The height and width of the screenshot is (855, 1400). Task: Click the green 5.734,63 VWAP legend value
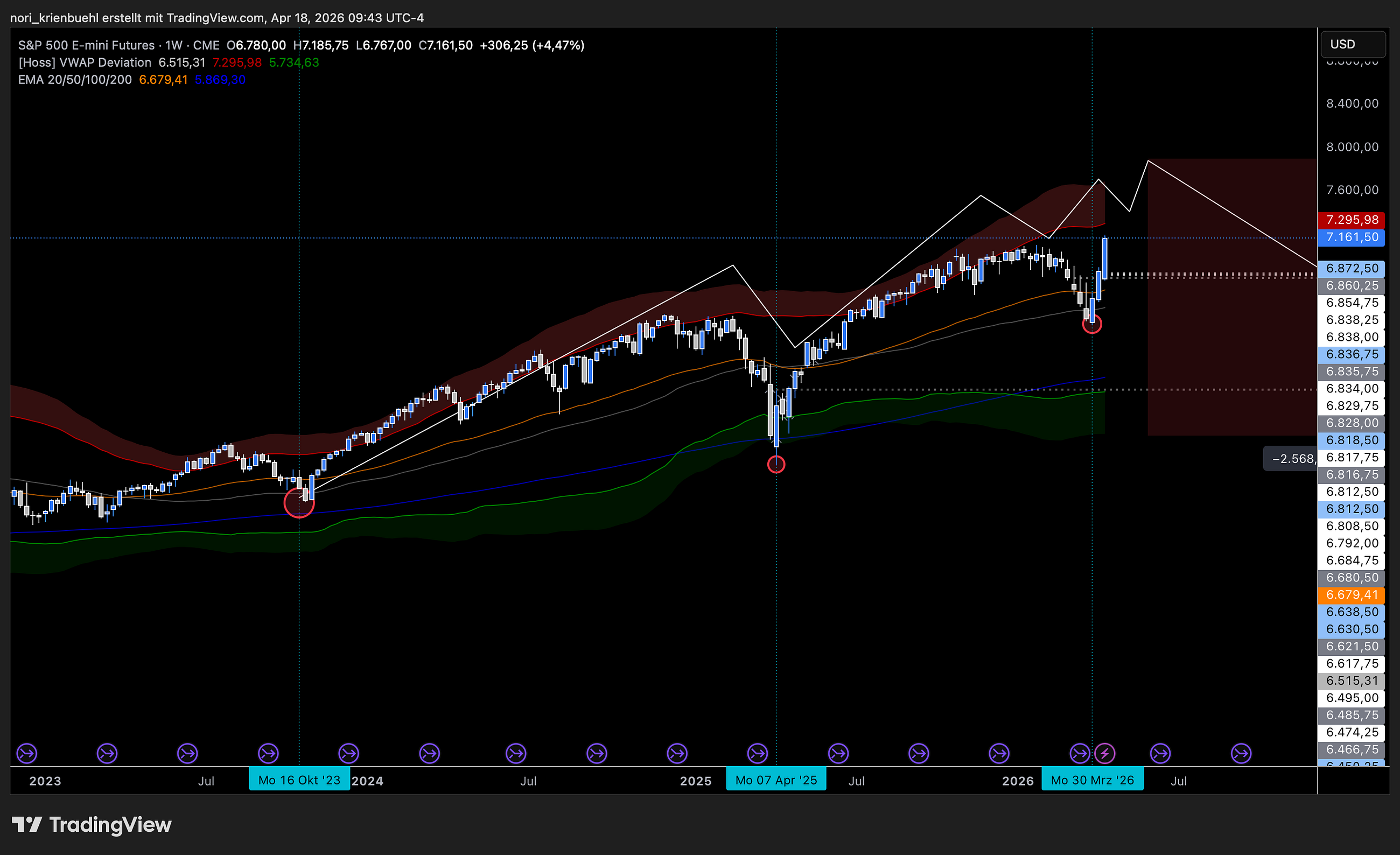(x=294, y=62)
